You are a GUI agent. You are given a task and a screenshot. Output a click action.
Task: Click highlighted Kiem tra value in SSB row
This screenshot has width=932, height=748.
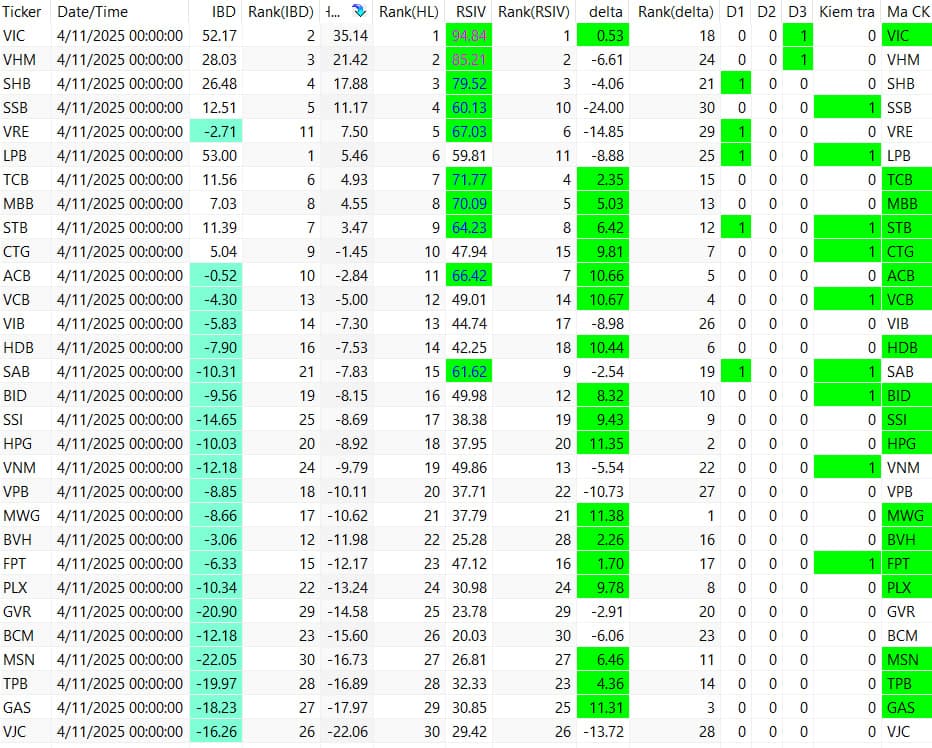point(847,108)
